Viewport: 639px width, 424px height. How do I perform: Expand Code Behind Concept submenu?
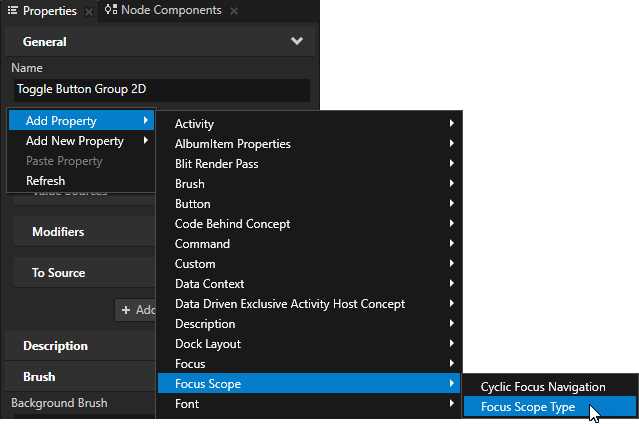309,223
